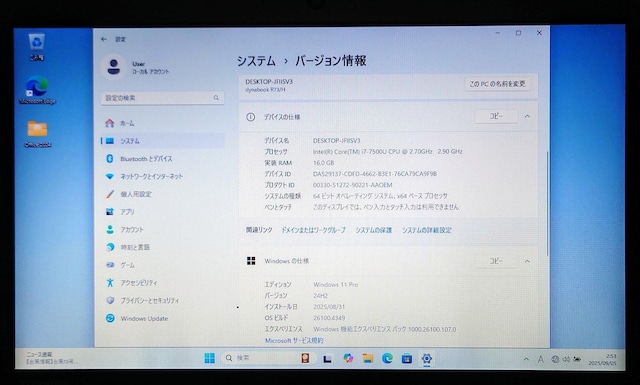This screenshot has height=385, width=640.
Task: Collapse the Windows の仕様 section
Action: point(527,261)
